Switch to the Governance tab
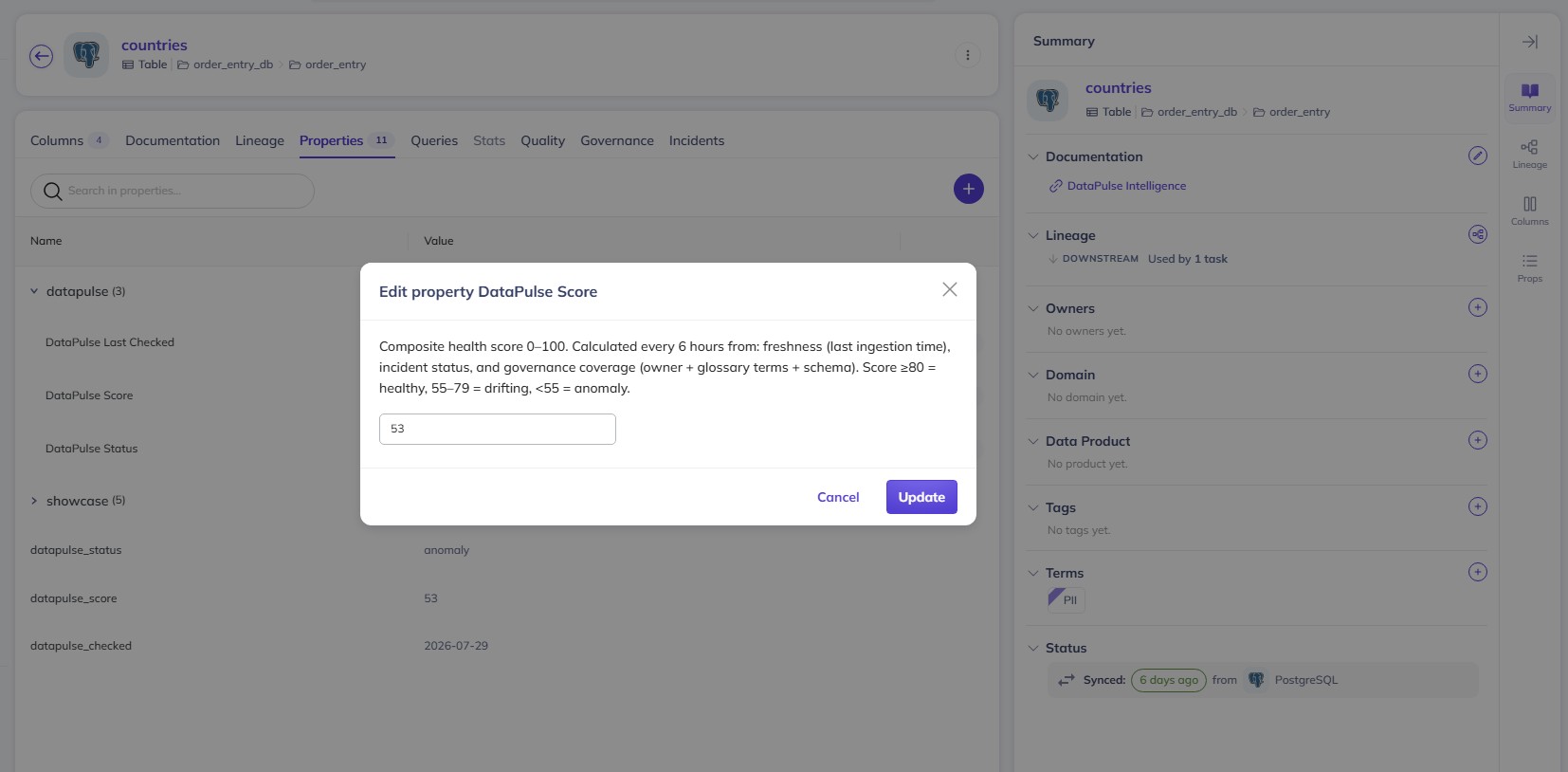 coord(617,140)
